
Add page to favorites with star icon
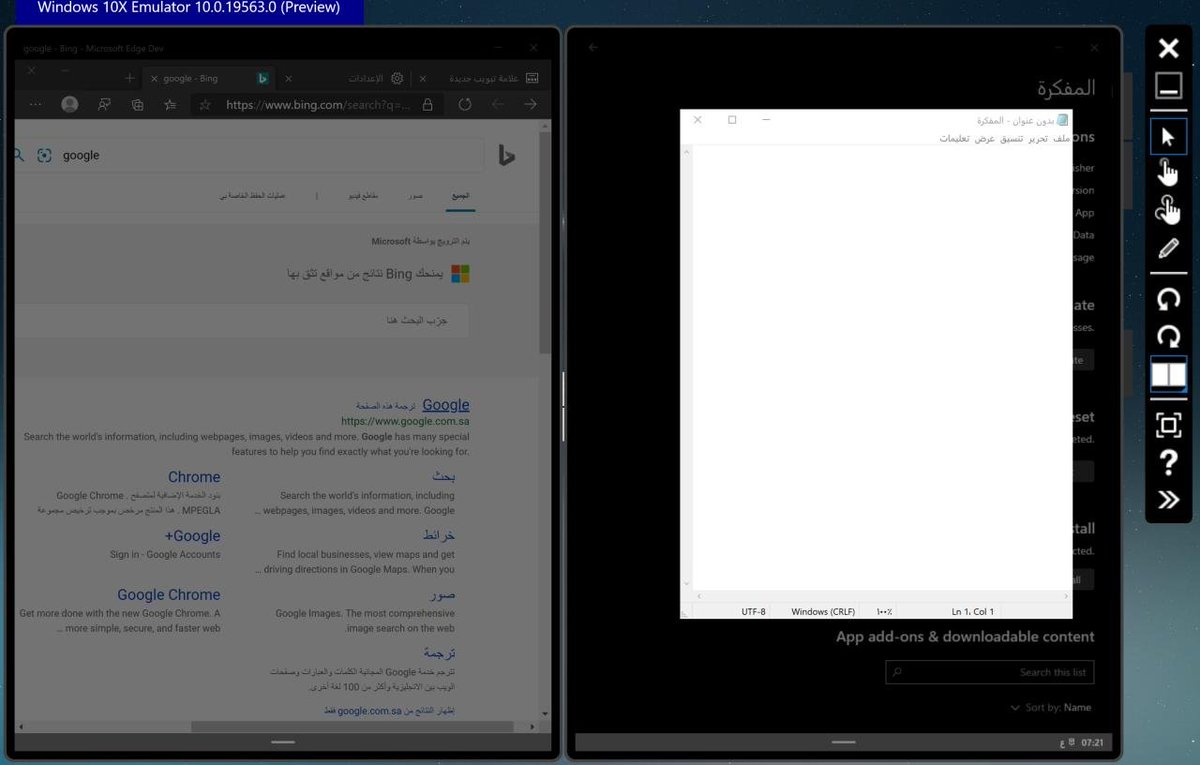click(x=204, y=104)
